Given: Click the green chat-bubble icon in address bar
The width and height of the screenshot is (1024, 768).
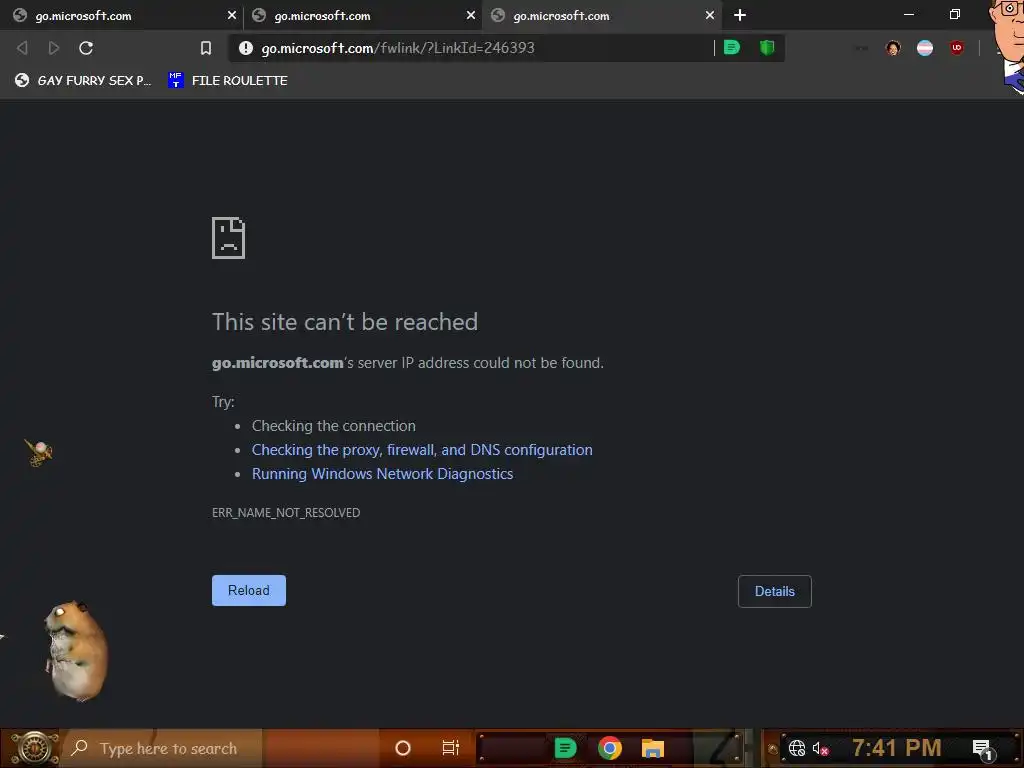Looking at the screenshot, I should tap(732, 47).
